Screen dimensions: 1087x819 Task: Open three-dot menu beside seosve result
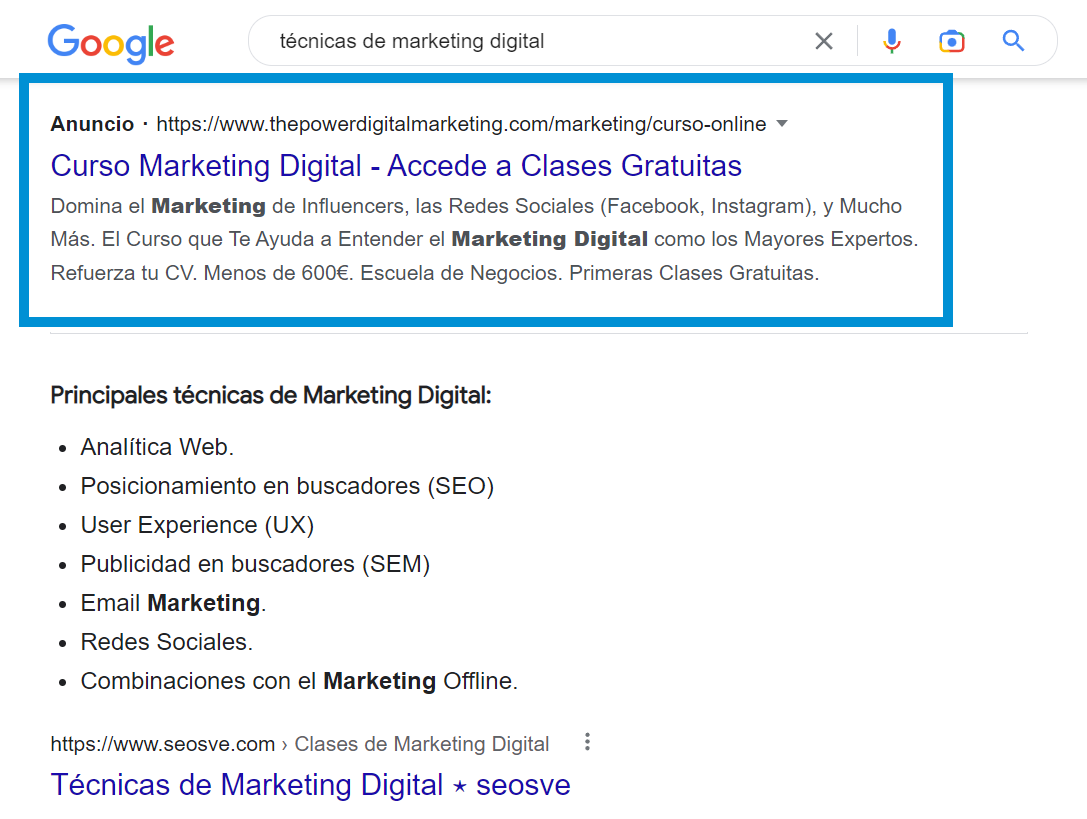pos(587,742)
